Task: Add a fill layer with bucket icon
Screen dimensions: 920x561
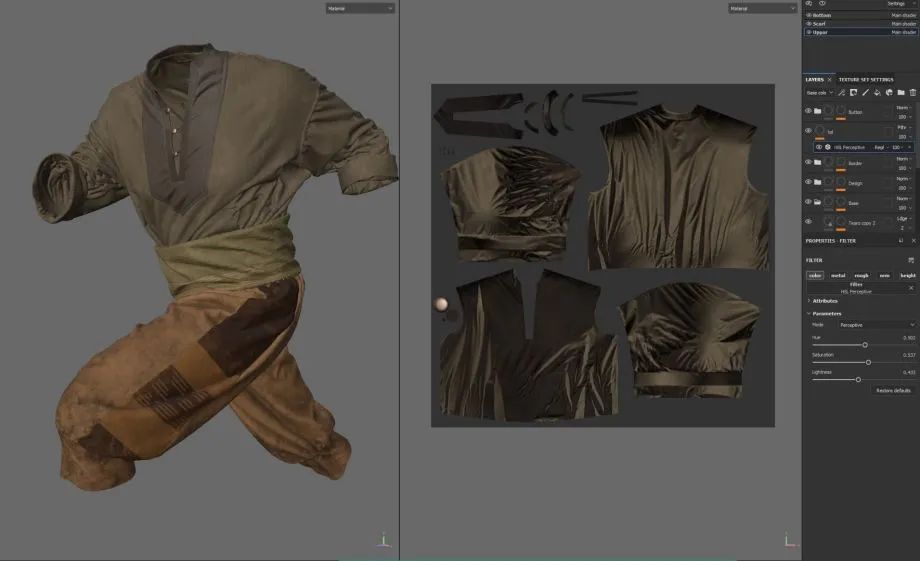Action: pos(877,93)
